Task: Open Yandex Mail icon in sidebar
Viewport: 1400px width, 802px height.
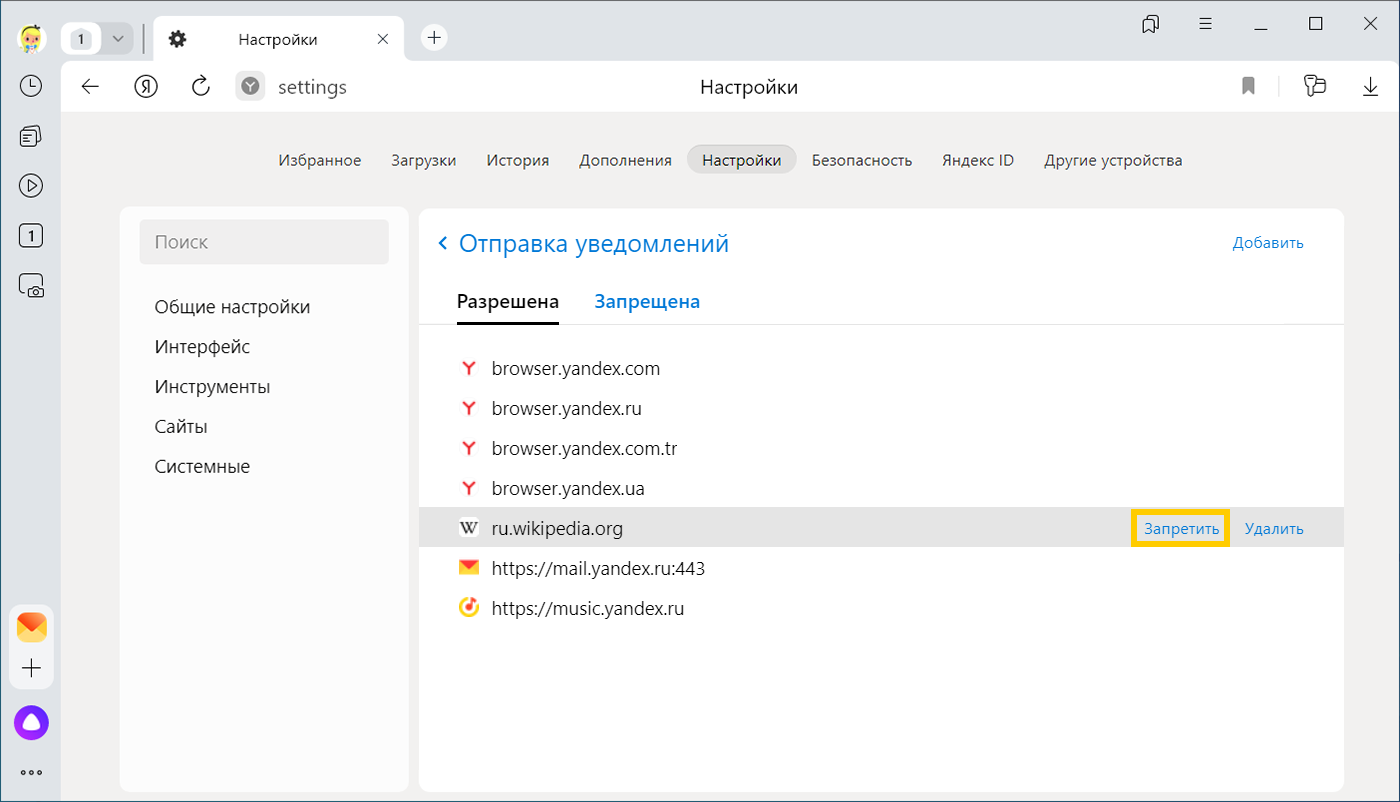Action: pyautogui.click(x=31, y=628)
